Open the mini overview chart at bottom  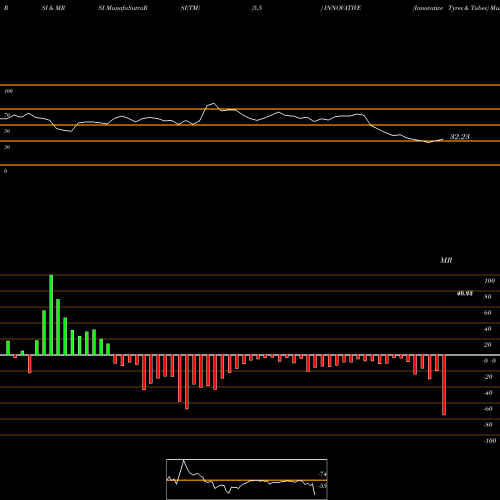pyautogui.click(x=247, y=479)
